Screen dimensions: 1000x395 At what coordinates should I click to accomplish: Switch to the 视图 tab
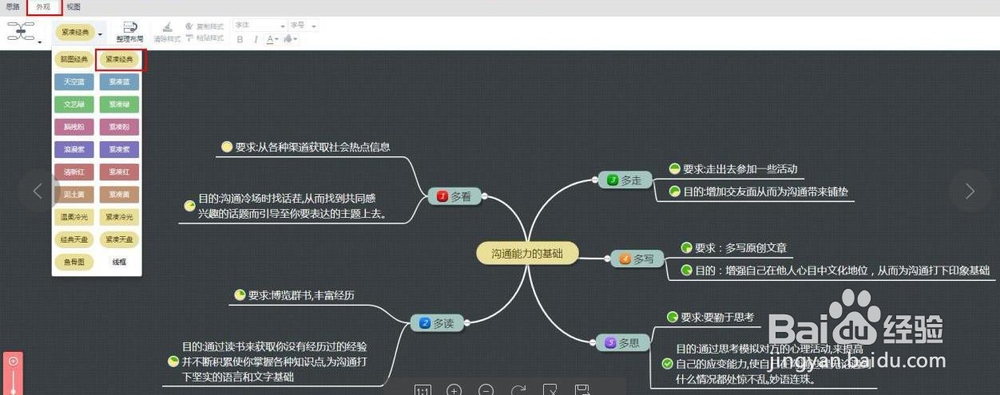point(73,7)
